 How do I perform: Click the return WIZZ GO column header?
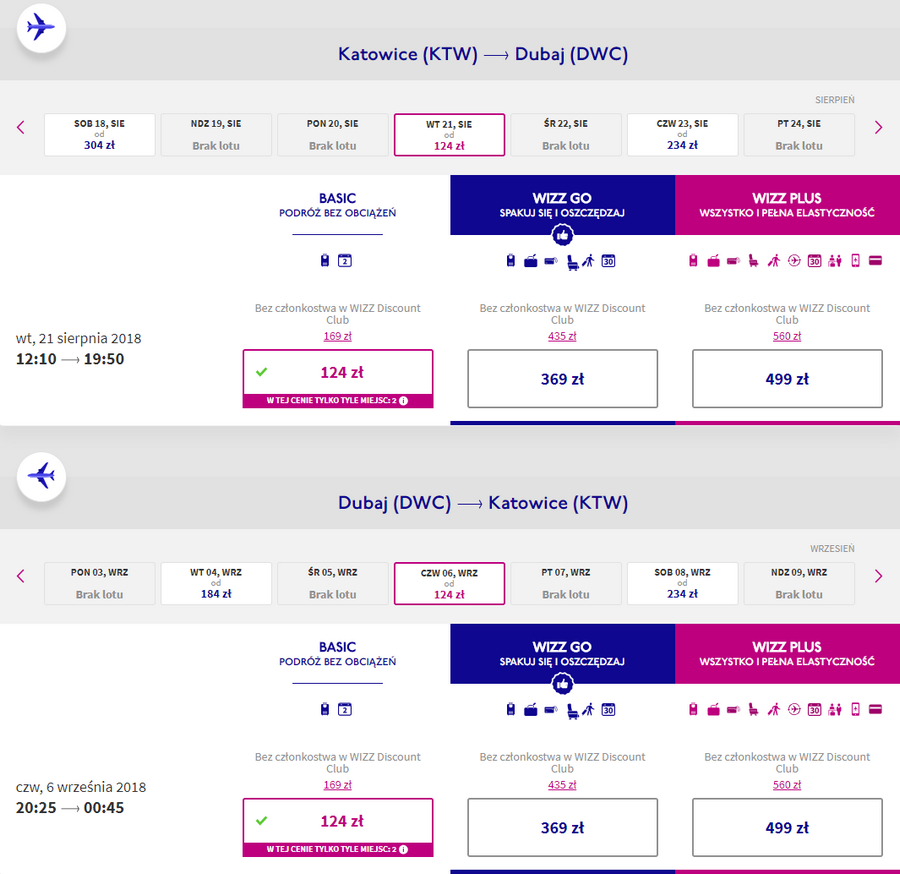pyautogui.click(x=562, y=654)
